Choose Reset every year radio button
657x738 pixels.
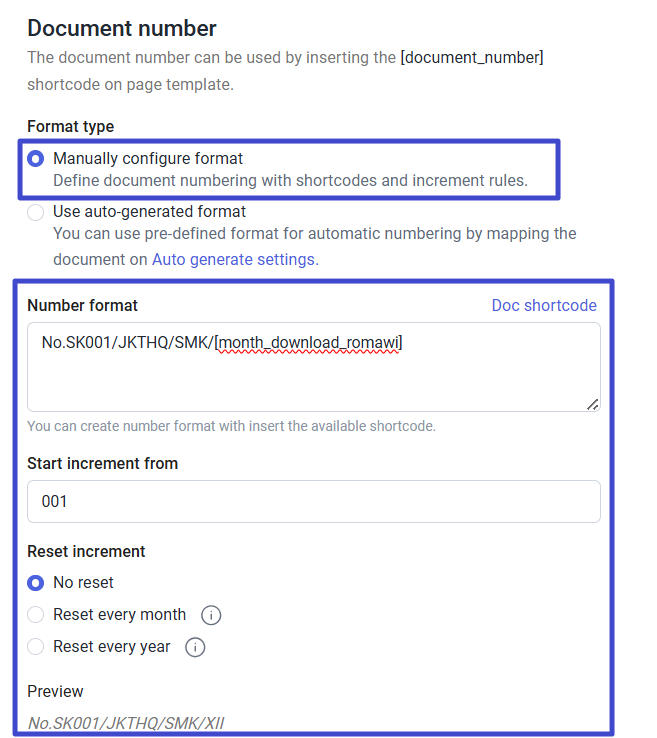(x=36, y=647)
